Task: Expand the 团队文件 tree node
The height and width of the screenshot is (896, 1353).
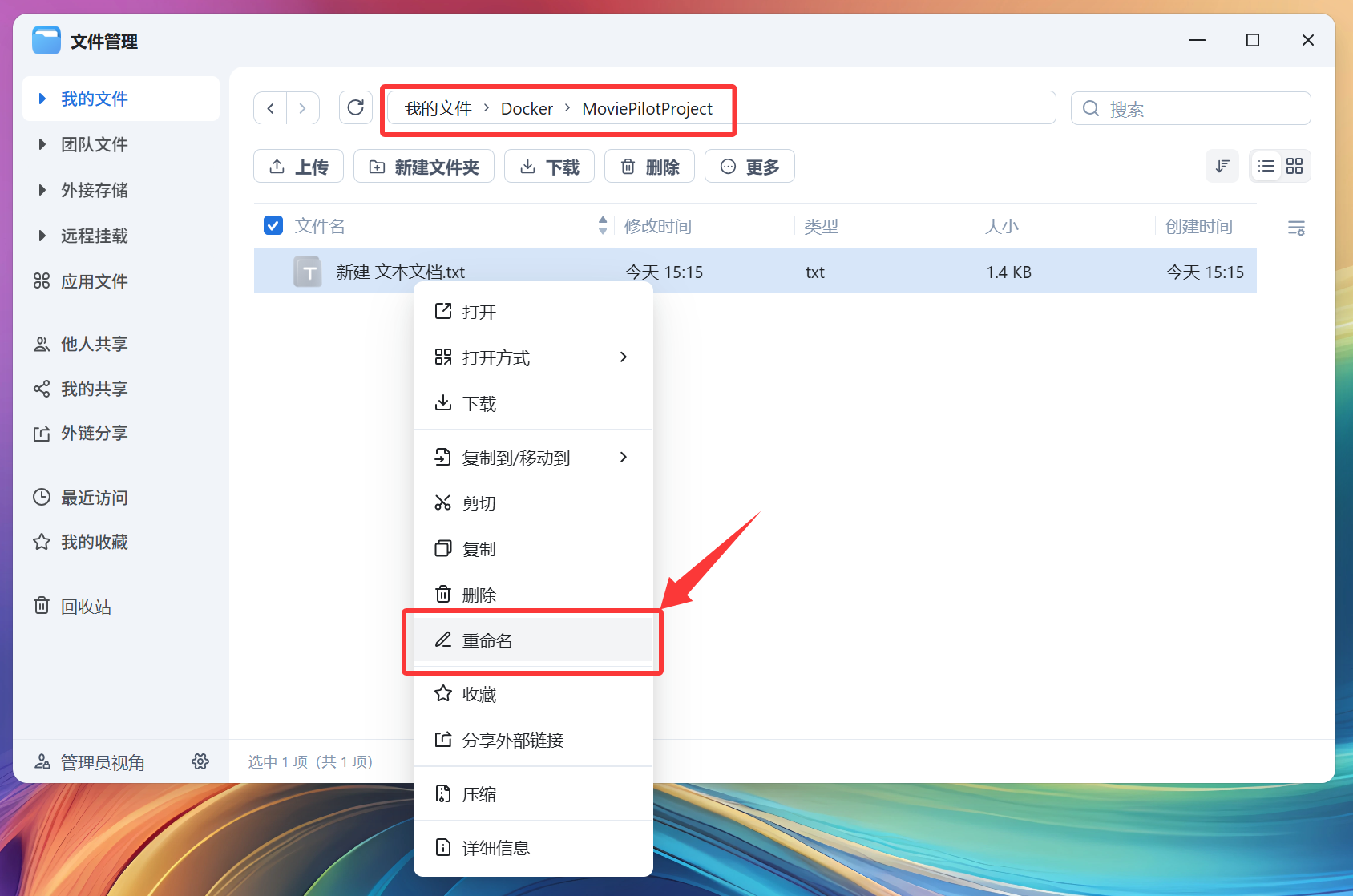Action: (x=42, y=144)
